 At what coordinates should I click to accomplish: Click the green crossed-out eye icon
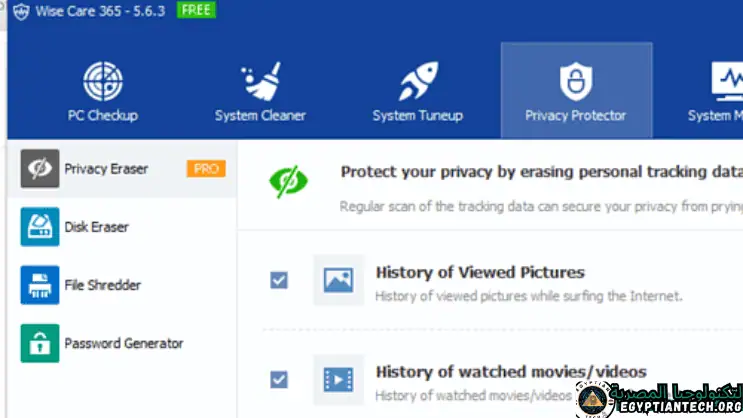pyautogui.click(x=288, y=182)
